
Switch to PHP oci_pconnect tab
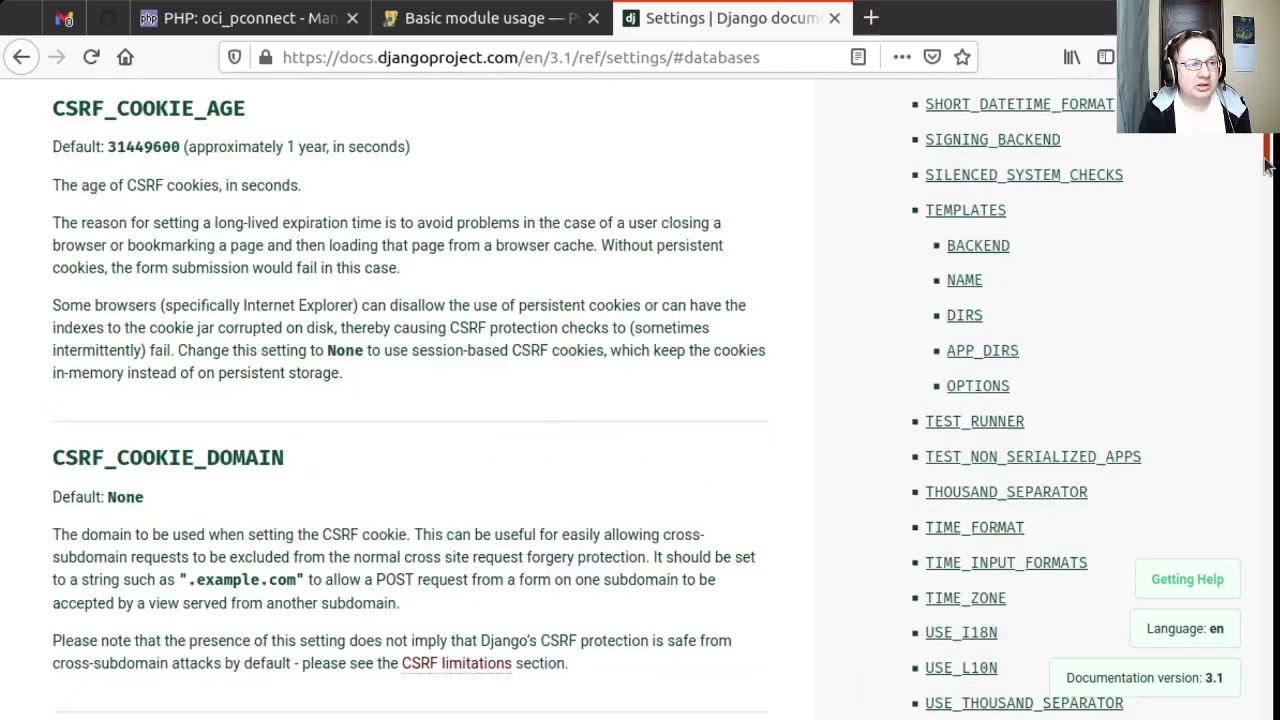point(249,18)
